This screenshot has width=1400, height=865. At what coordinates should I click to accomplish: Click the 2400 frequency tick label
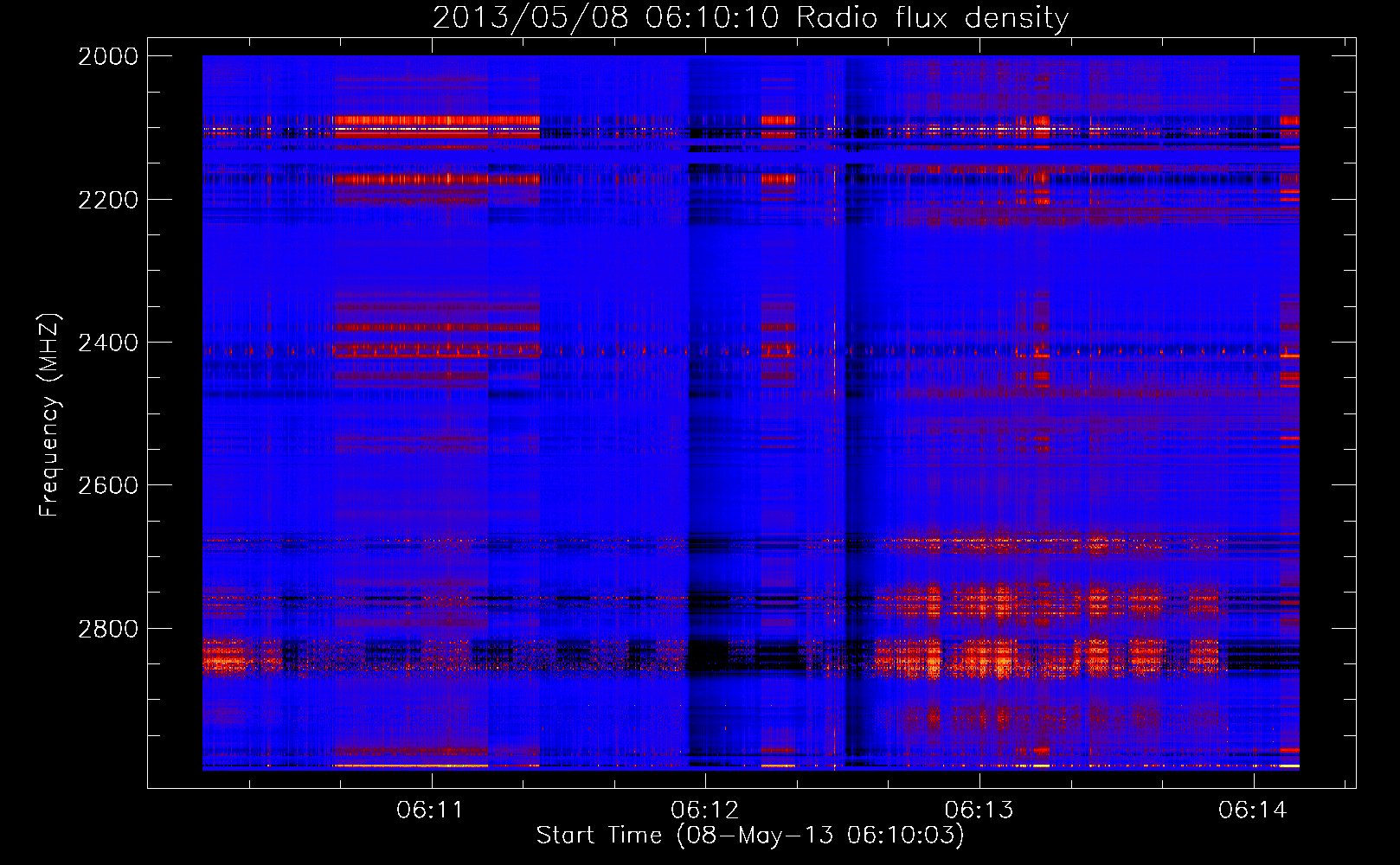point(108,343)
